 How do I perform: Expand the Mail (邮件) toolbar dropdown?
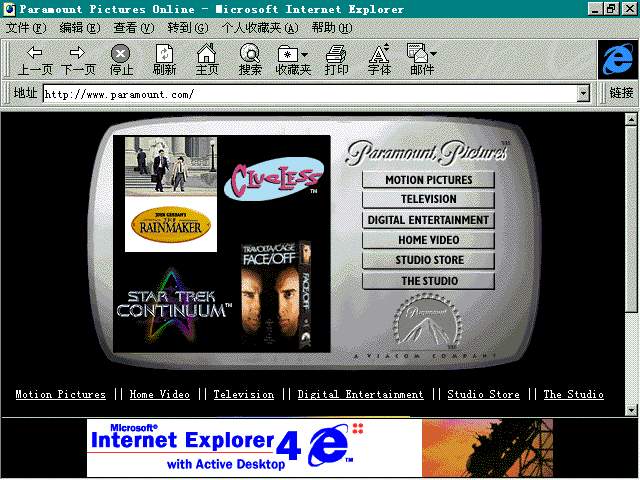pos(433,52)
